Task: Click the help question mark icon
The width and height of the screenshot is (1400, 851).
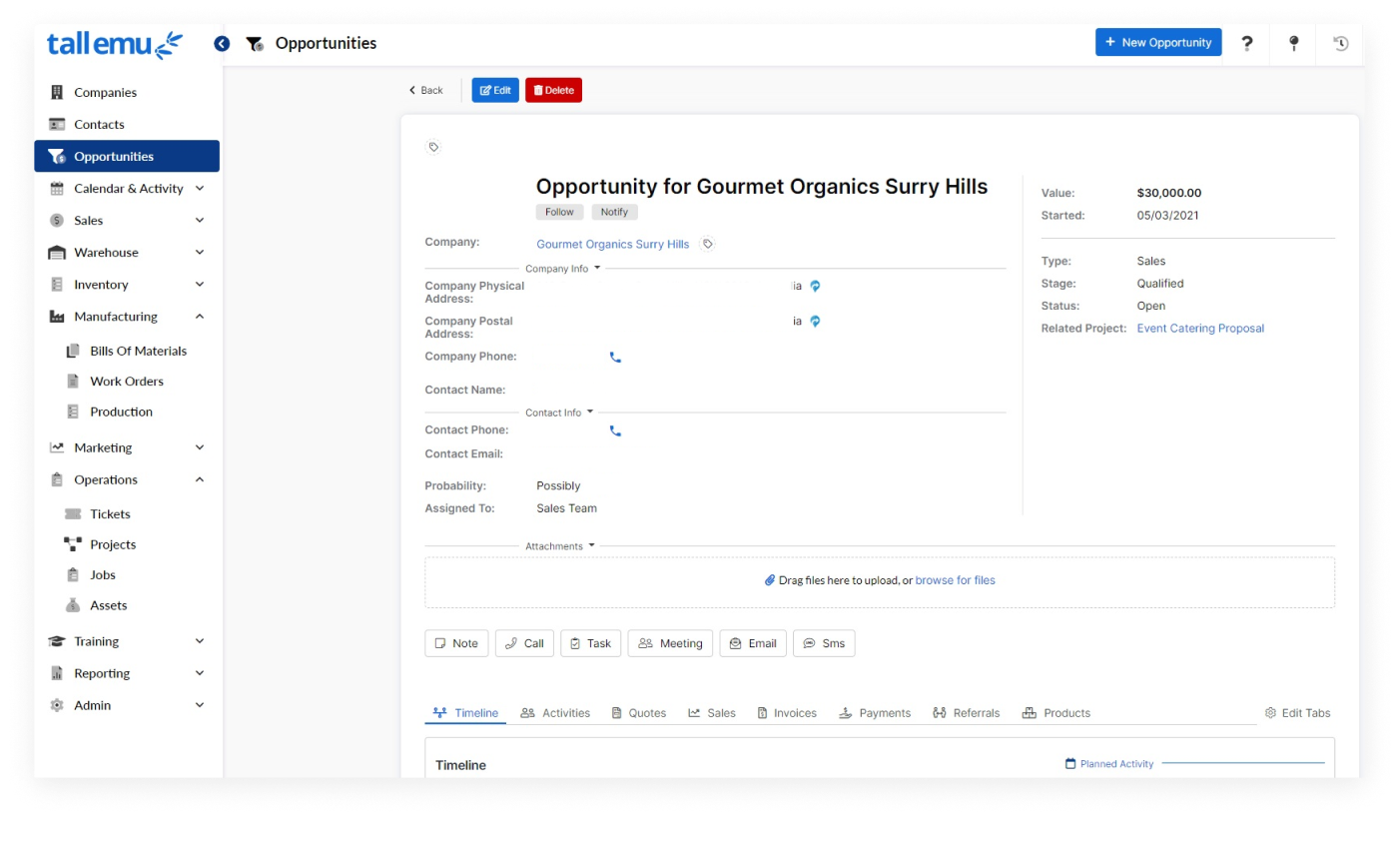Action: (1246, 43)
